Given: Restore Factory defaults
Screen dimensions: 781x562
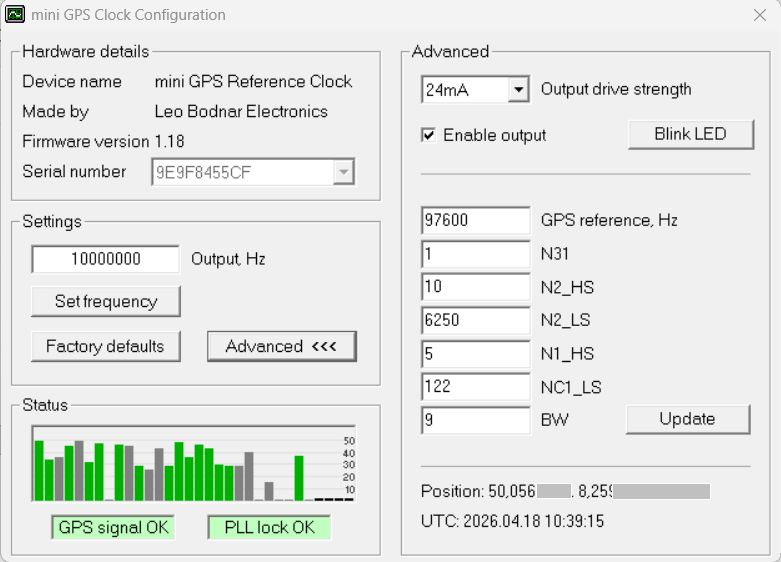Looking at the screenshot, I should click(x=105, y=347).
